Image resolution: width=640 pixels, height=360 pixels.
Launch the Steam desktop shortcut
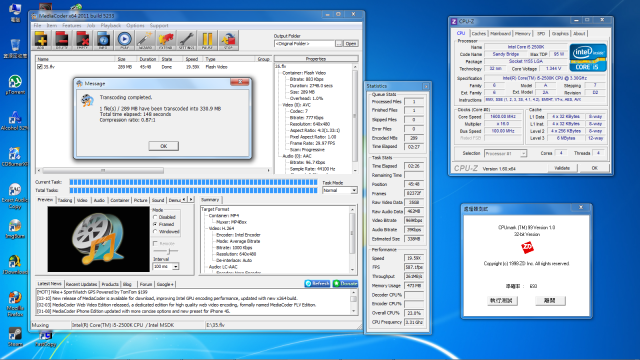point(15,337)
